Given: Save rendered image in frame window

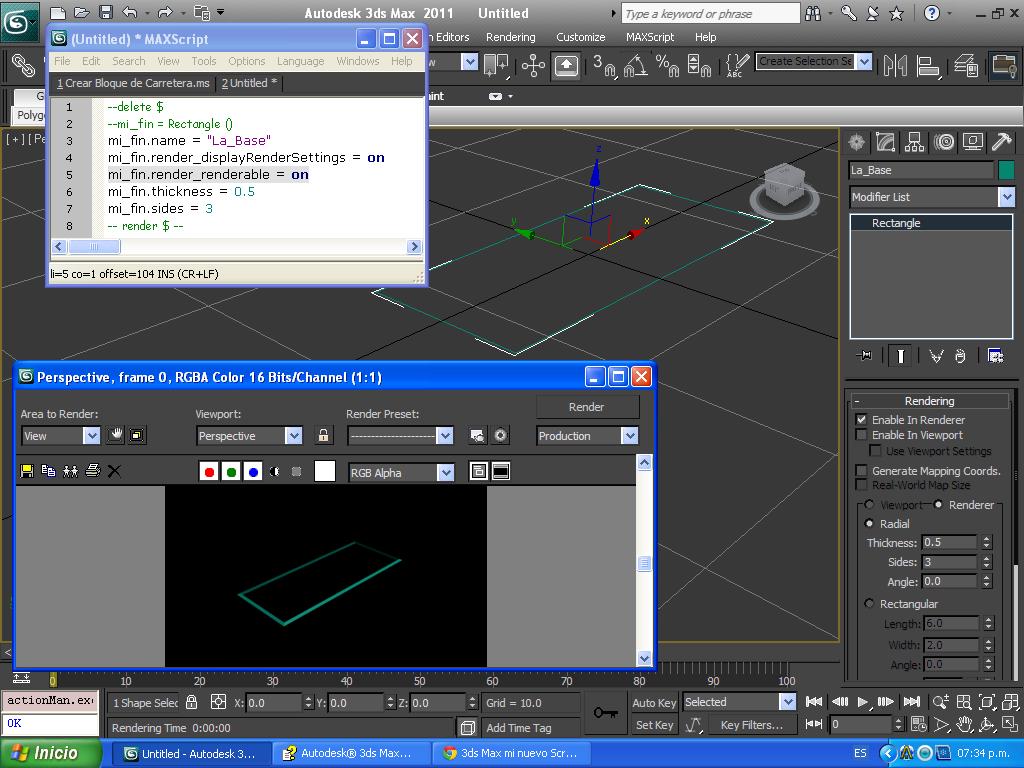Looking at the screenshot, I should coord(27,471).
